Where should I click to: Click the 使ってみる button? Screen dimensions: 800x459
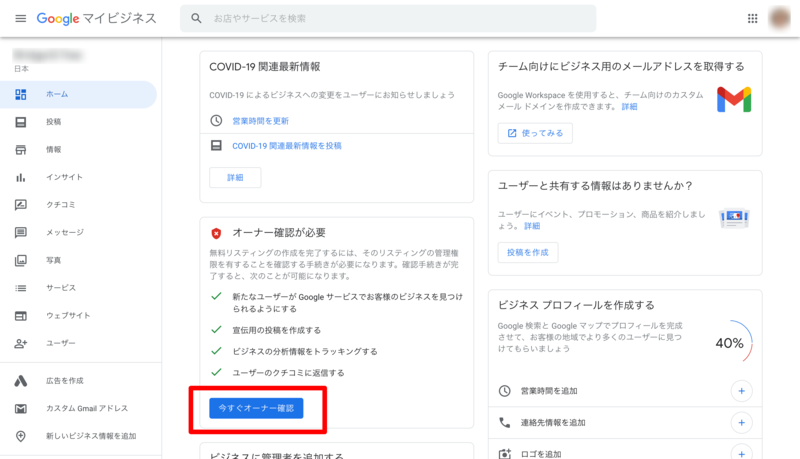pyautogui.click(x=535, y=133)
